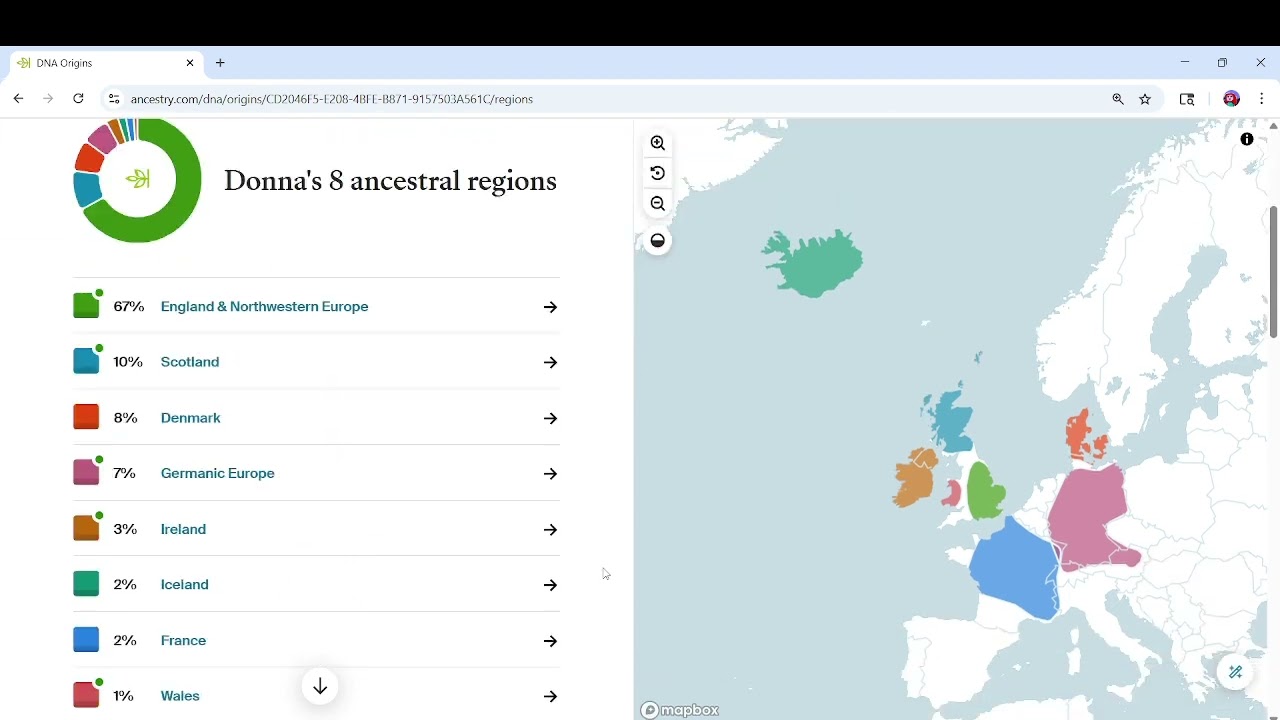
Task: Open Wales region arrow
Action: [x=550, y=696]
